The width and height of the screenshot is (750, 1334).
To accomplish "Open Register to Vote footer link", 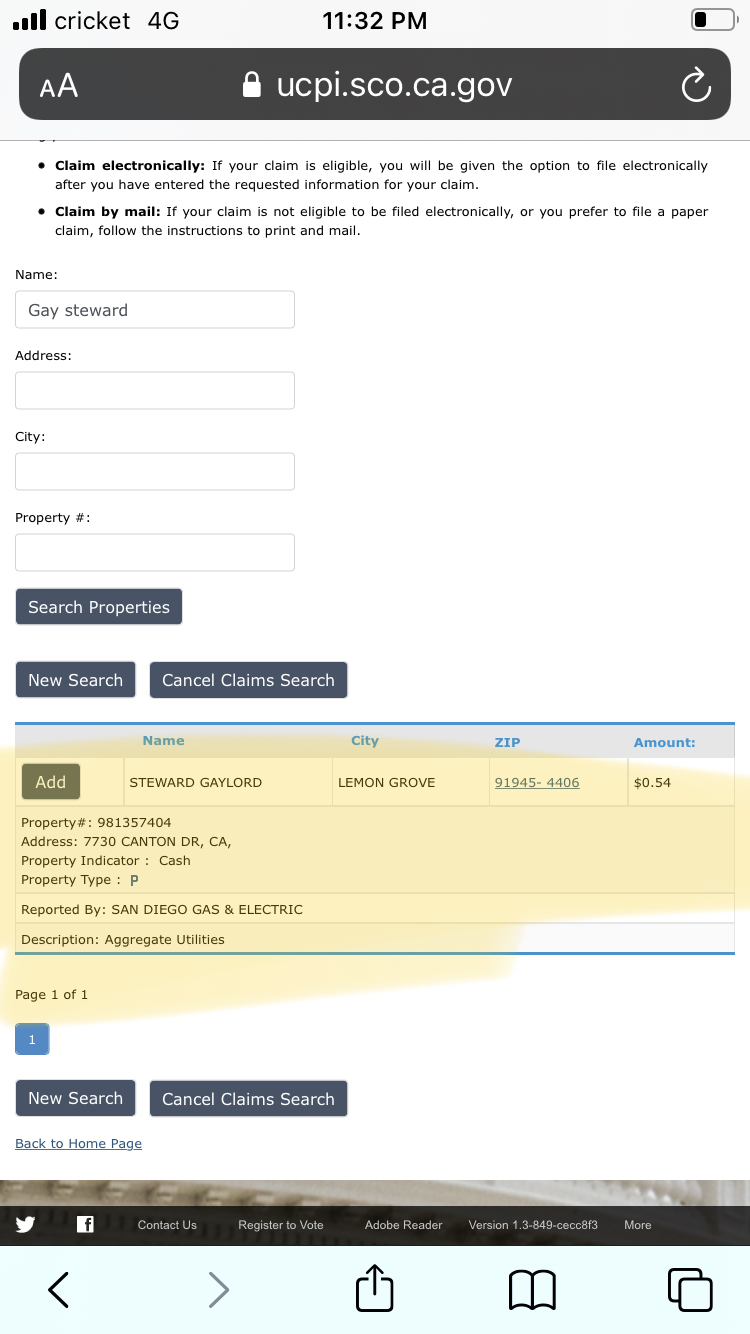I will click(281, 1225).
